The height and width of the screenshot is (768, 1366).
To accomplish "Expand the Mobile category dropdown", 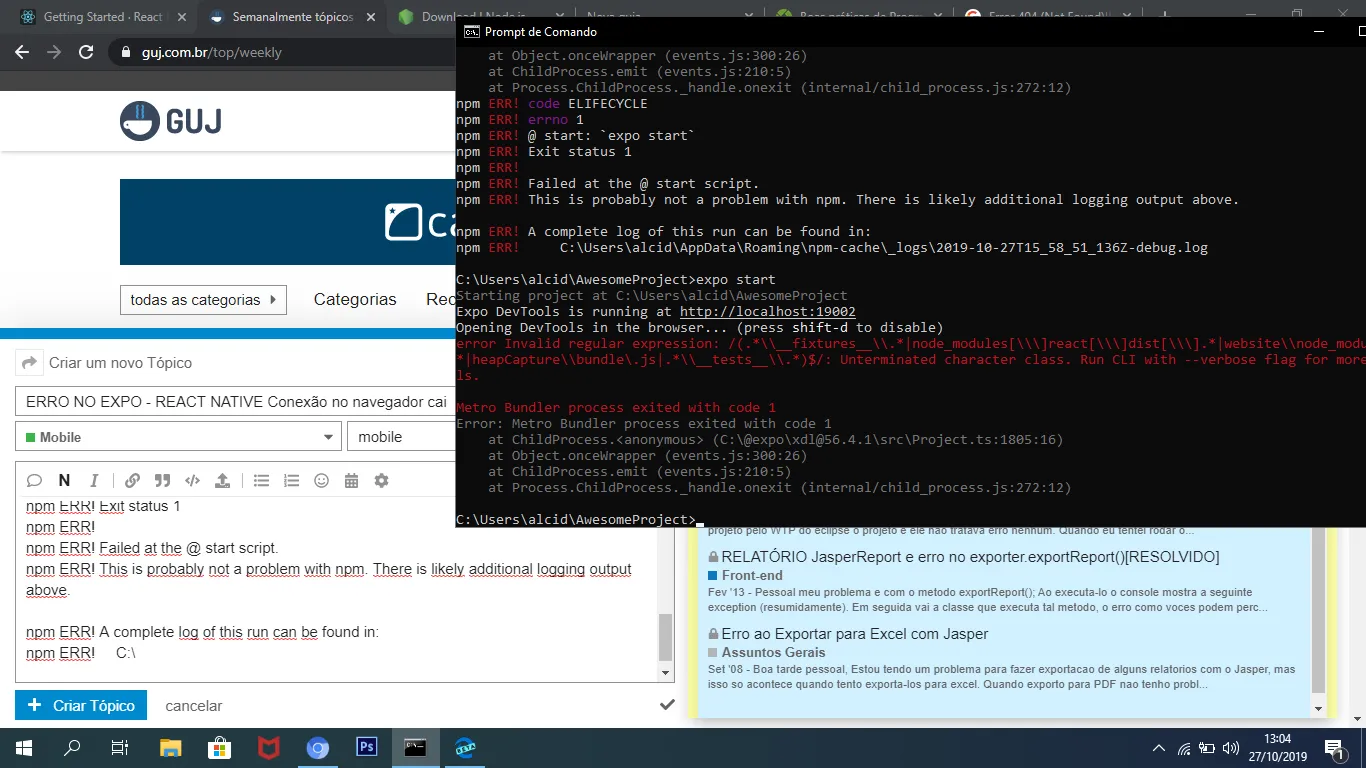I will [178, 437].
